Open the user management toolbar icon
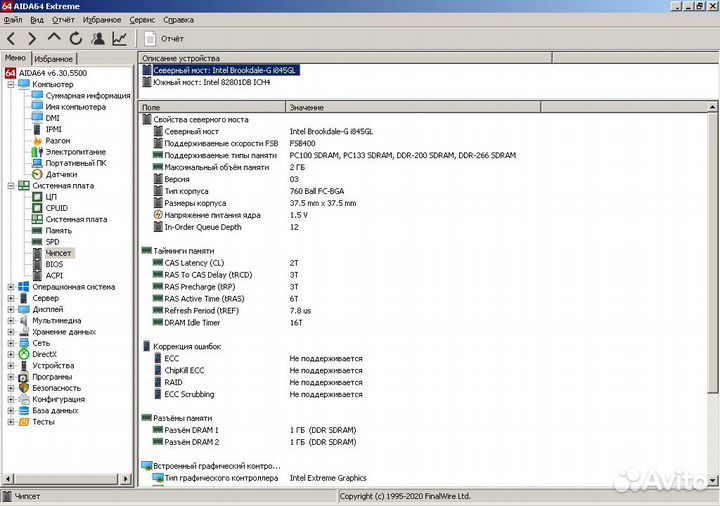Image resolution: width=720 pixels, height=506 pixels. point(97,39)
